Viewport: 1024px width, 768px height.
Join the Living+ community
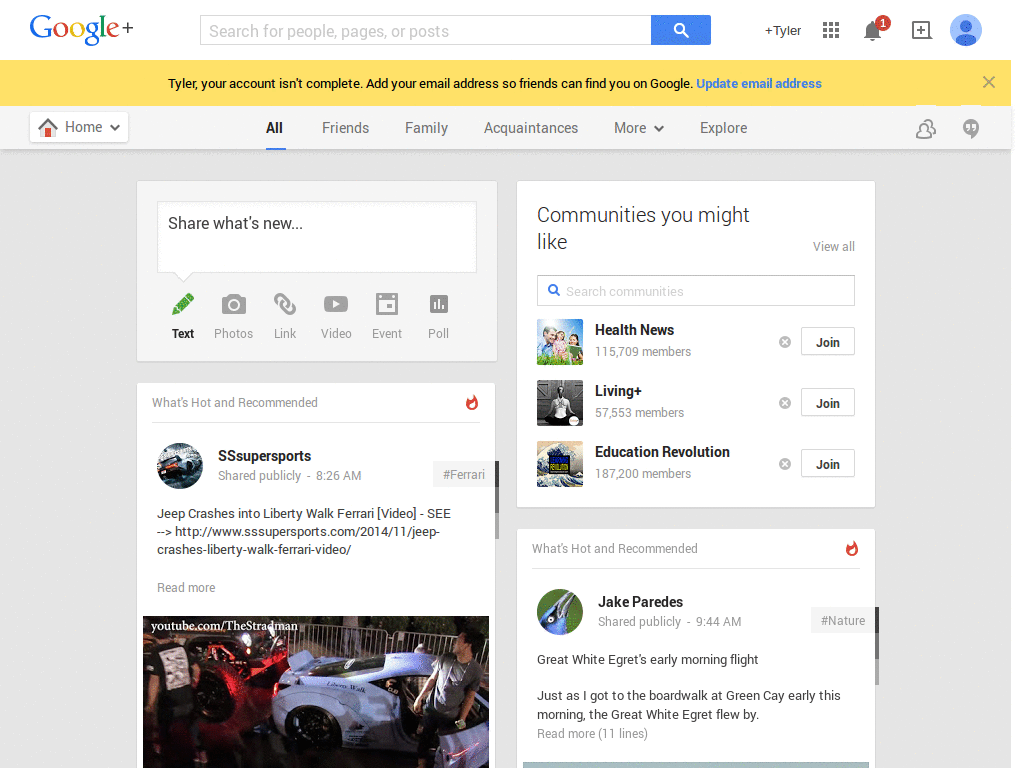[x=827, y=402]
